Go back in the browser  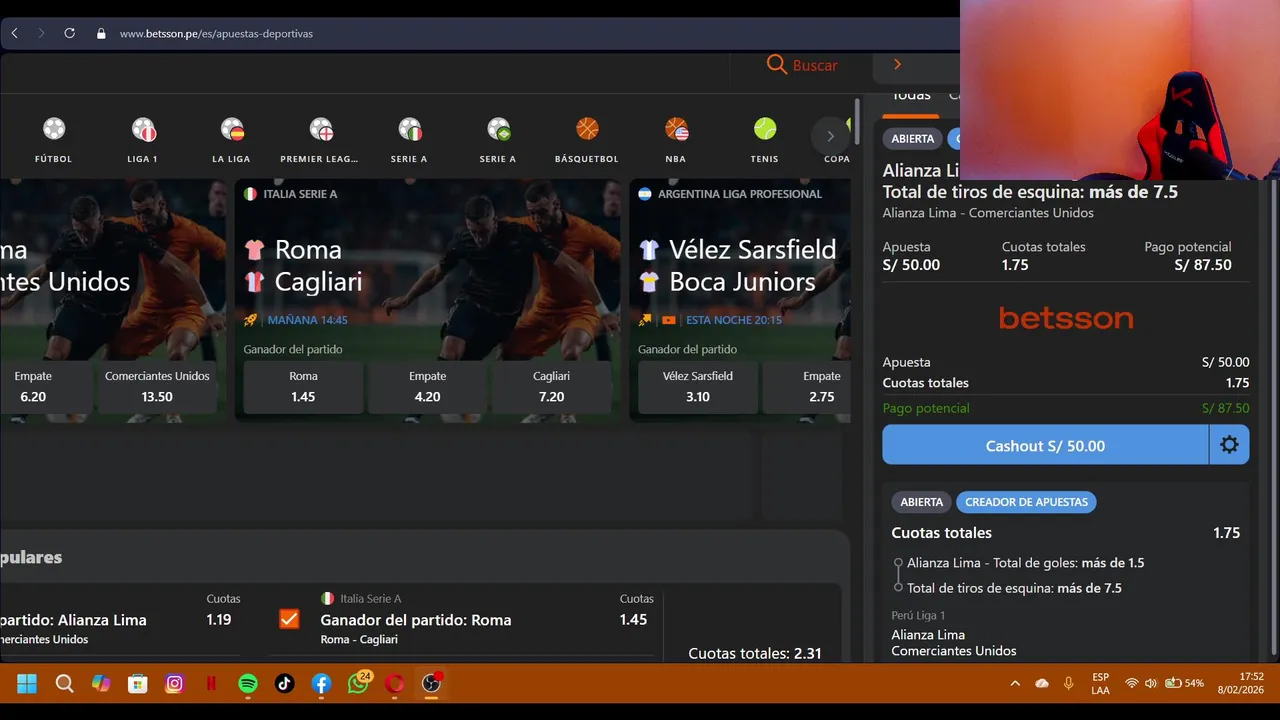pos(14,33)
